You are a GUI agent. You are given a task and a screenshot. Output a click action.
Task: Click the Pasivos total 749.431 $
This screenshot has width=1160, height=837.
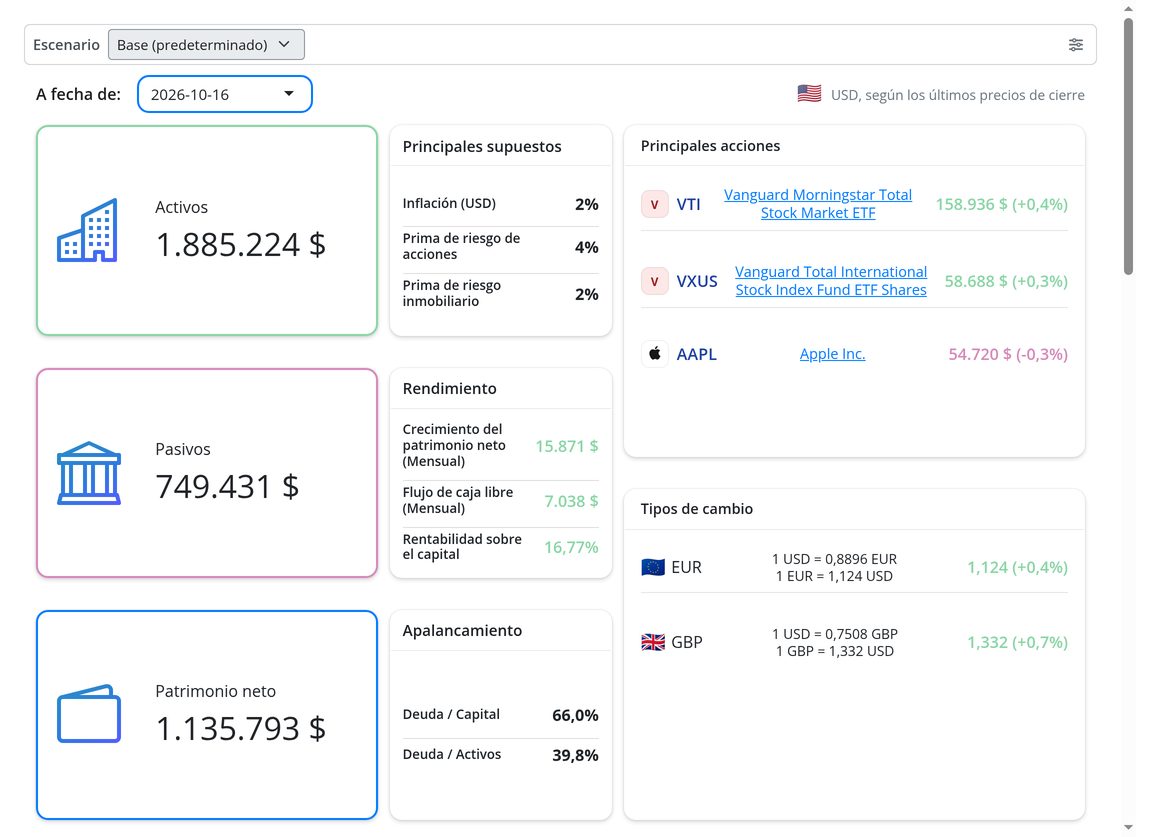tap(227, 487)
